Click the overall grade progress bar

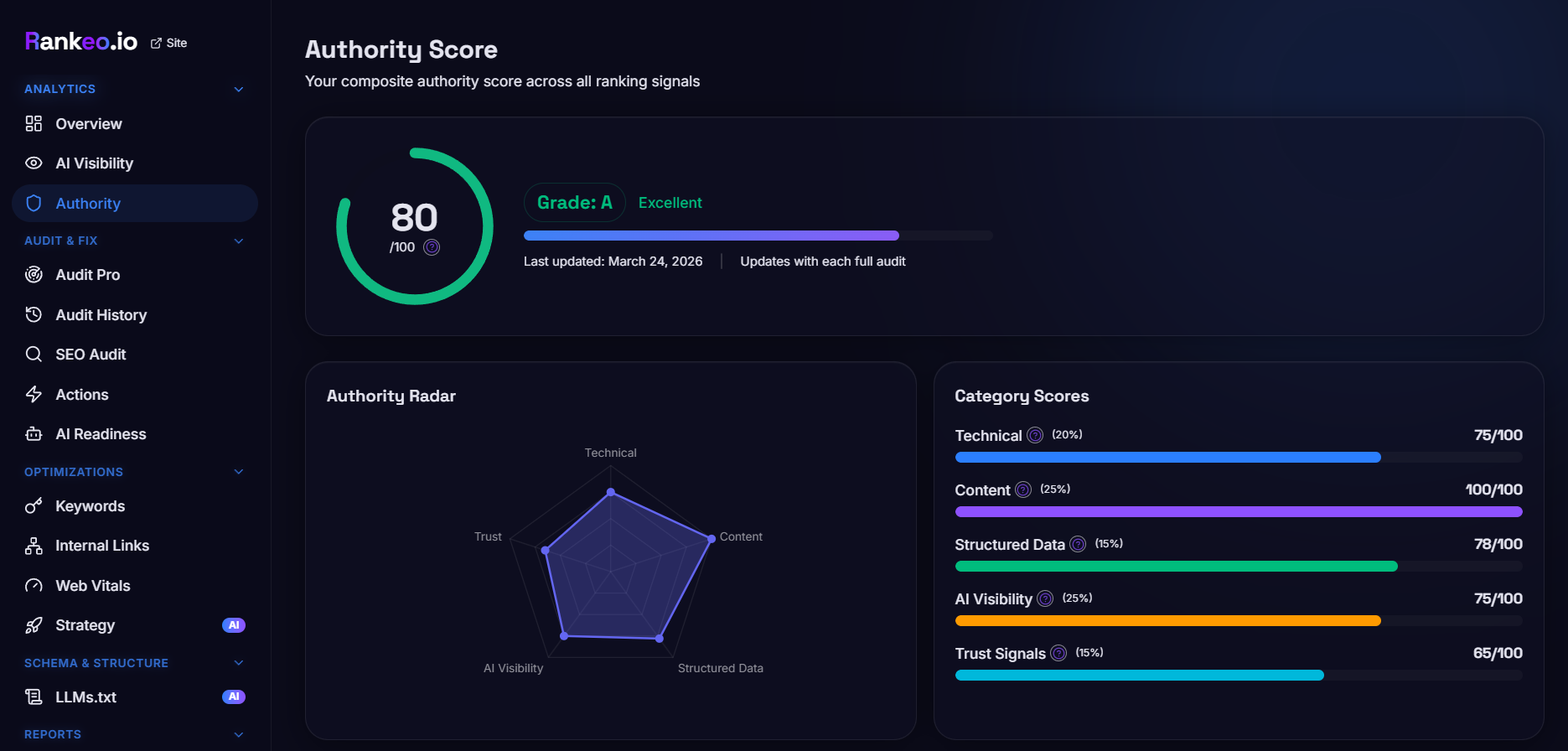(x=758, y=236)
